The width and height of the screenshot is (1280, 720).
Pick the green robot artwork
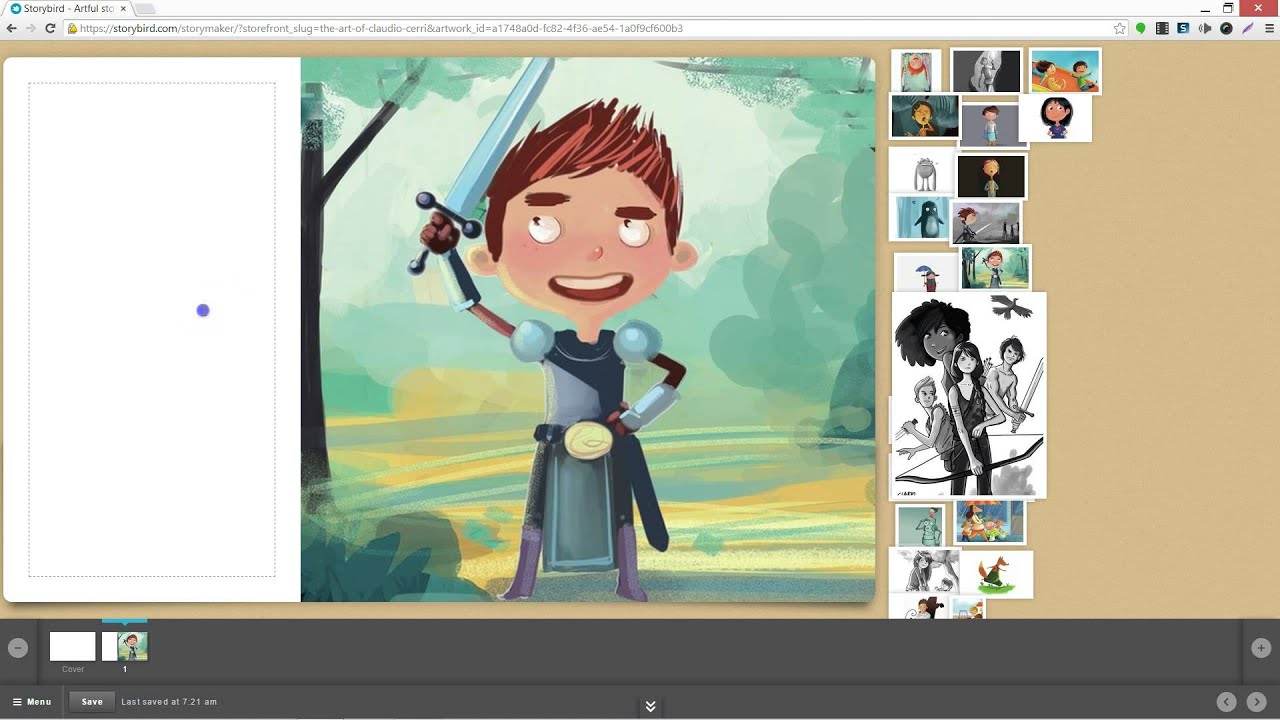[920, 526]
